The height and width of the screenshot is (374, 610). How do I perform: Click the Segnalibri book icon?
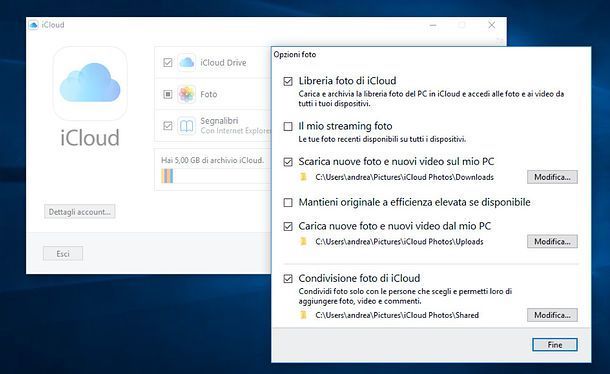tap(187, 126)
